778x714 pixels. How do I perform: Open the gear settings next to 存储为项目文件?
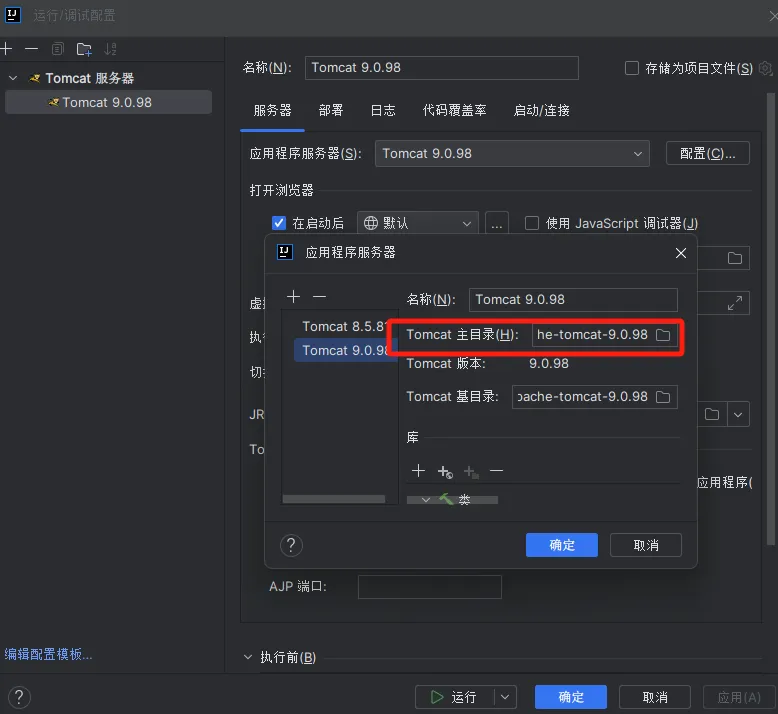click(766, 68)
